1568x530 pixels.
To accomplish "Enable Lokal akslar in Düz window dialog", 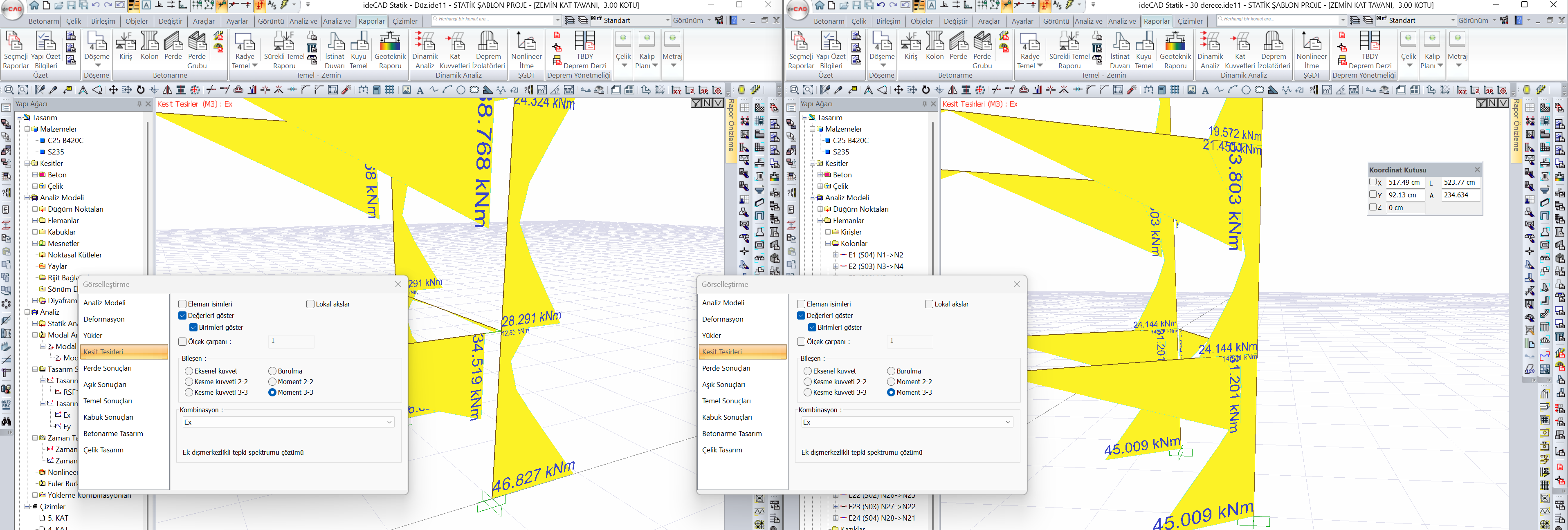I will point(310,304).
